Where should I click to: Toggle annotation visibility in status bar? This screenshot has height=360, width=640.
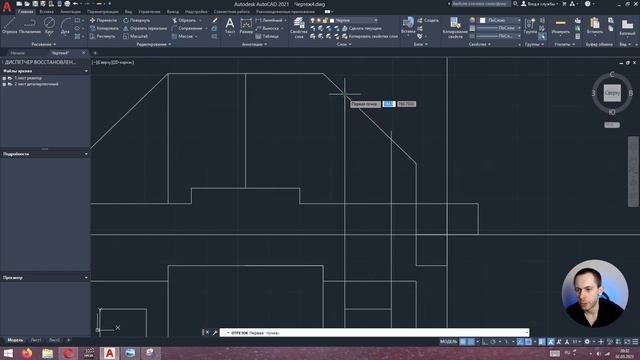[x=550, y=342]
